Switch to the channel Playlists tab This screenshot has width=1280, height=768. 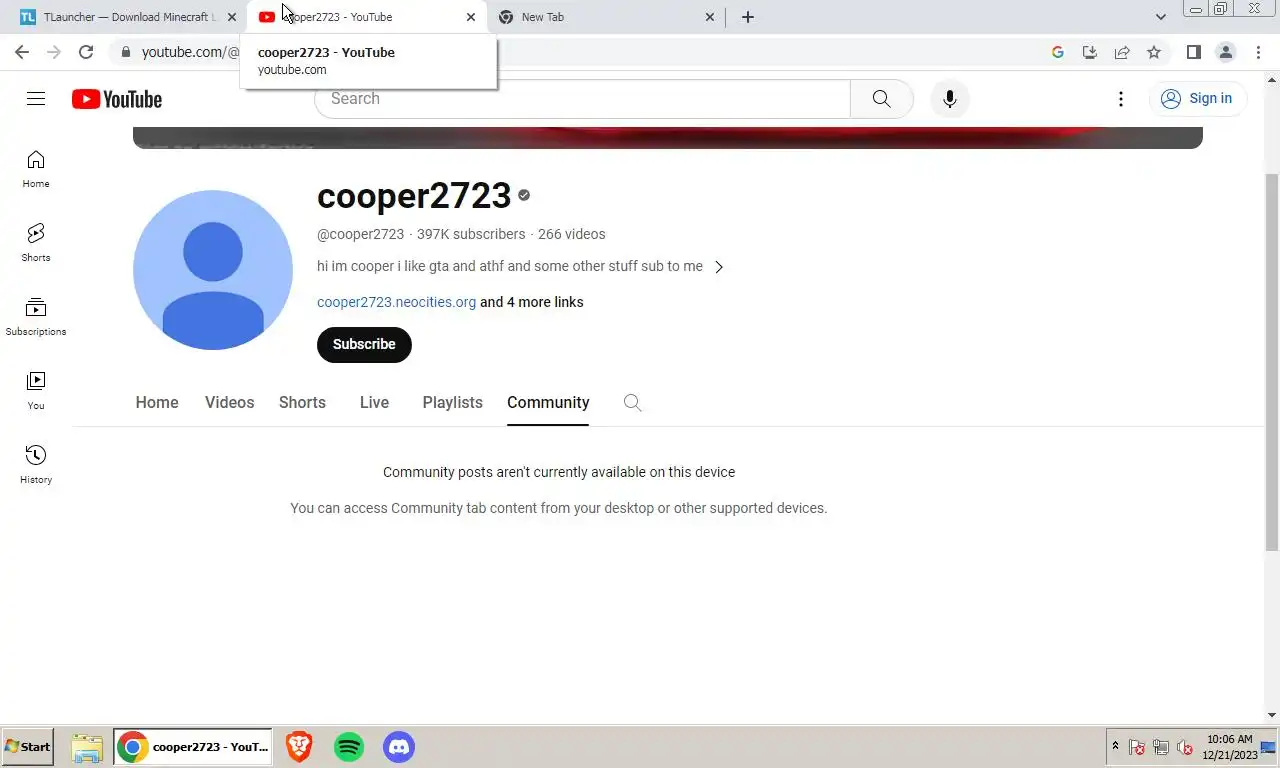click(x=452, y=402)
